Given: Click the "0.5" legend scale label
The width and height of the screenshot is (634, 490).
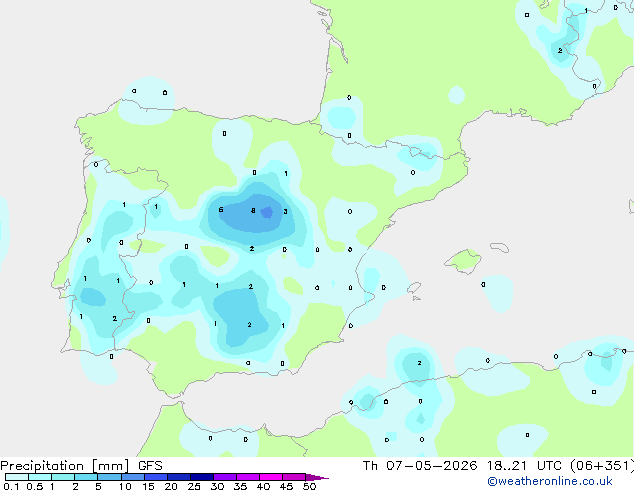Looking at the screenshot, I should coord(35,486).
